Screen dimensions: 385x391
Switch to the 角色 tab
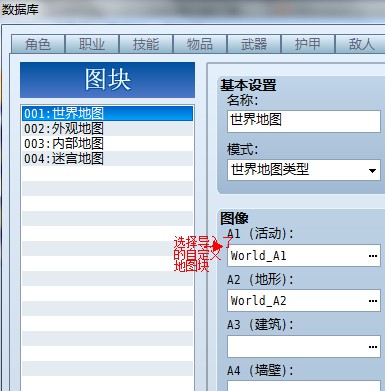[x=38, y=44]
